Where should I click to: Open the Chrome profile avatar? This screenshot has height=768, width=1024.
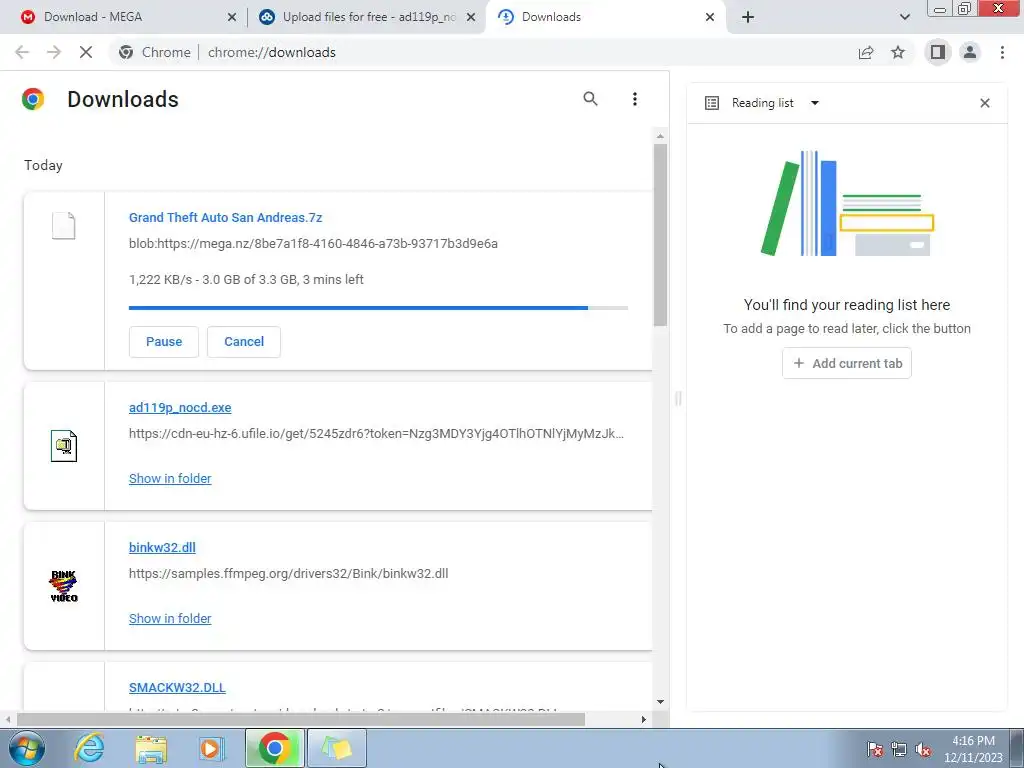coord(970,52)
